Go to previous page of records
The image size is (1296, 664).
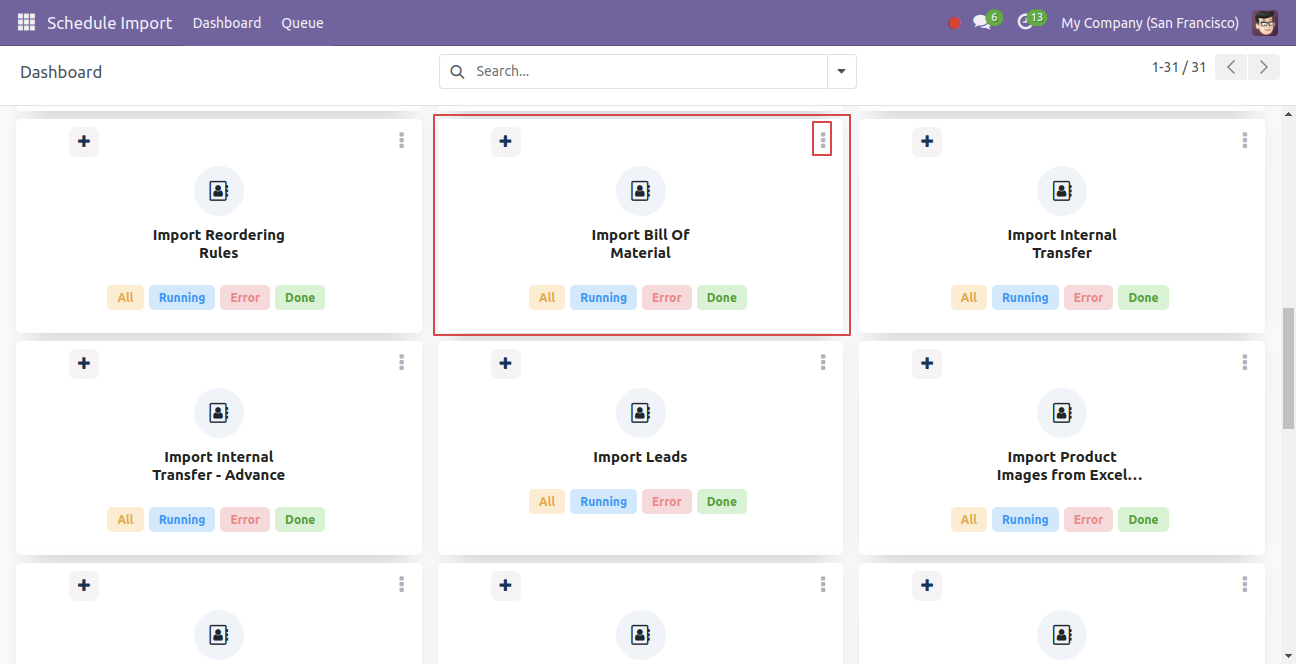tap(1232, 68)
